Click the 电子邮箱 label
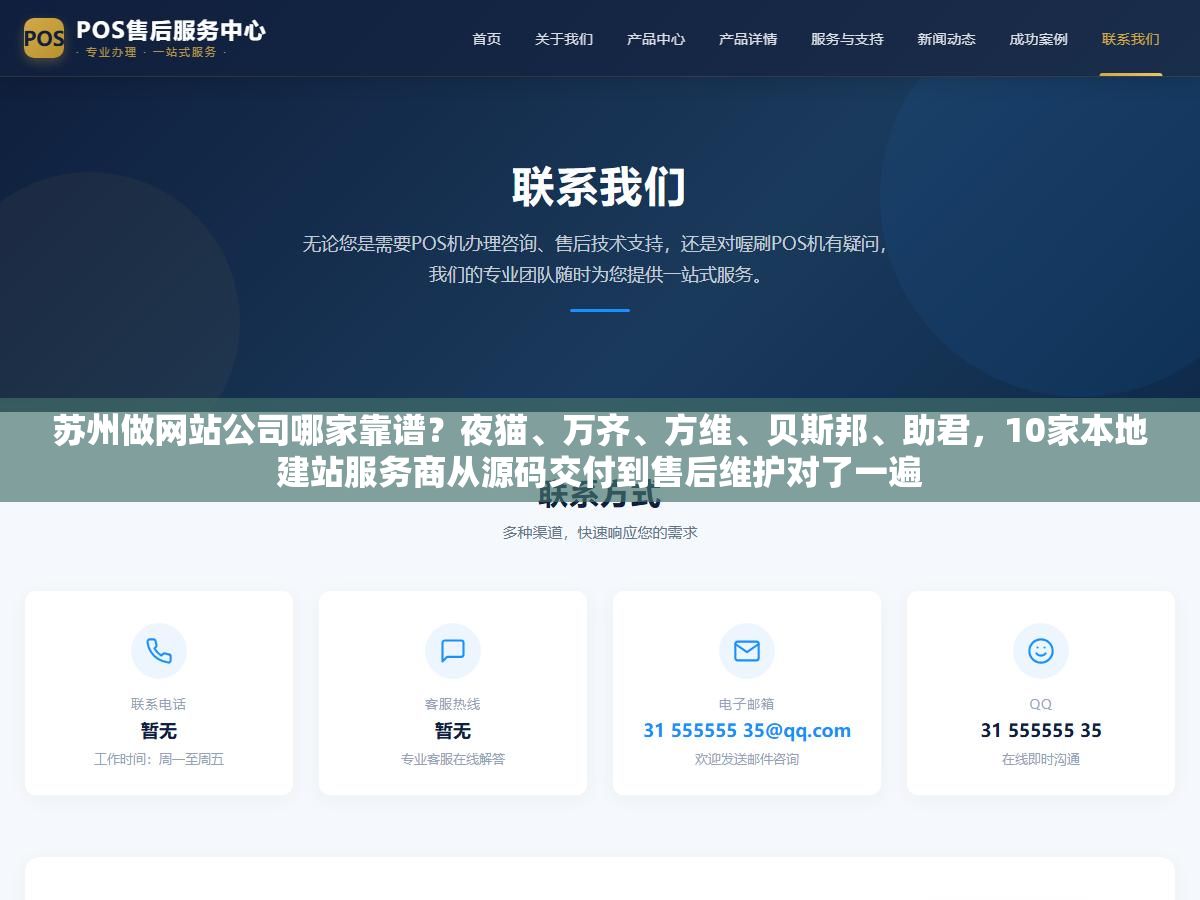This screenshot has width=1200, height=900. click(x=747, y=704)
